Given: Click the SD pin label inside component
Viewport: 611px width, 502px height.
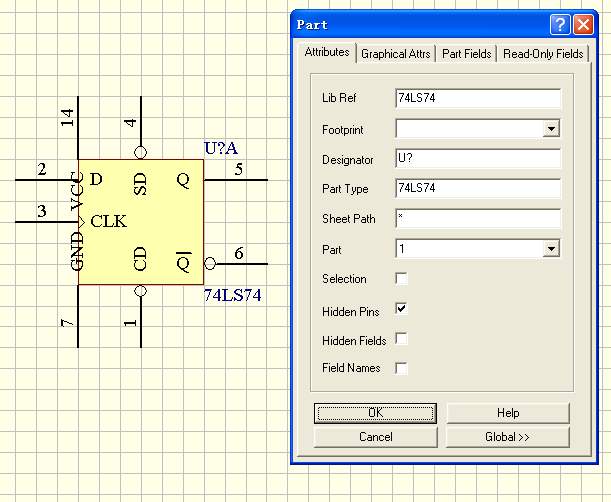Looking at the screenshot, I should click(x=140, y=184).
